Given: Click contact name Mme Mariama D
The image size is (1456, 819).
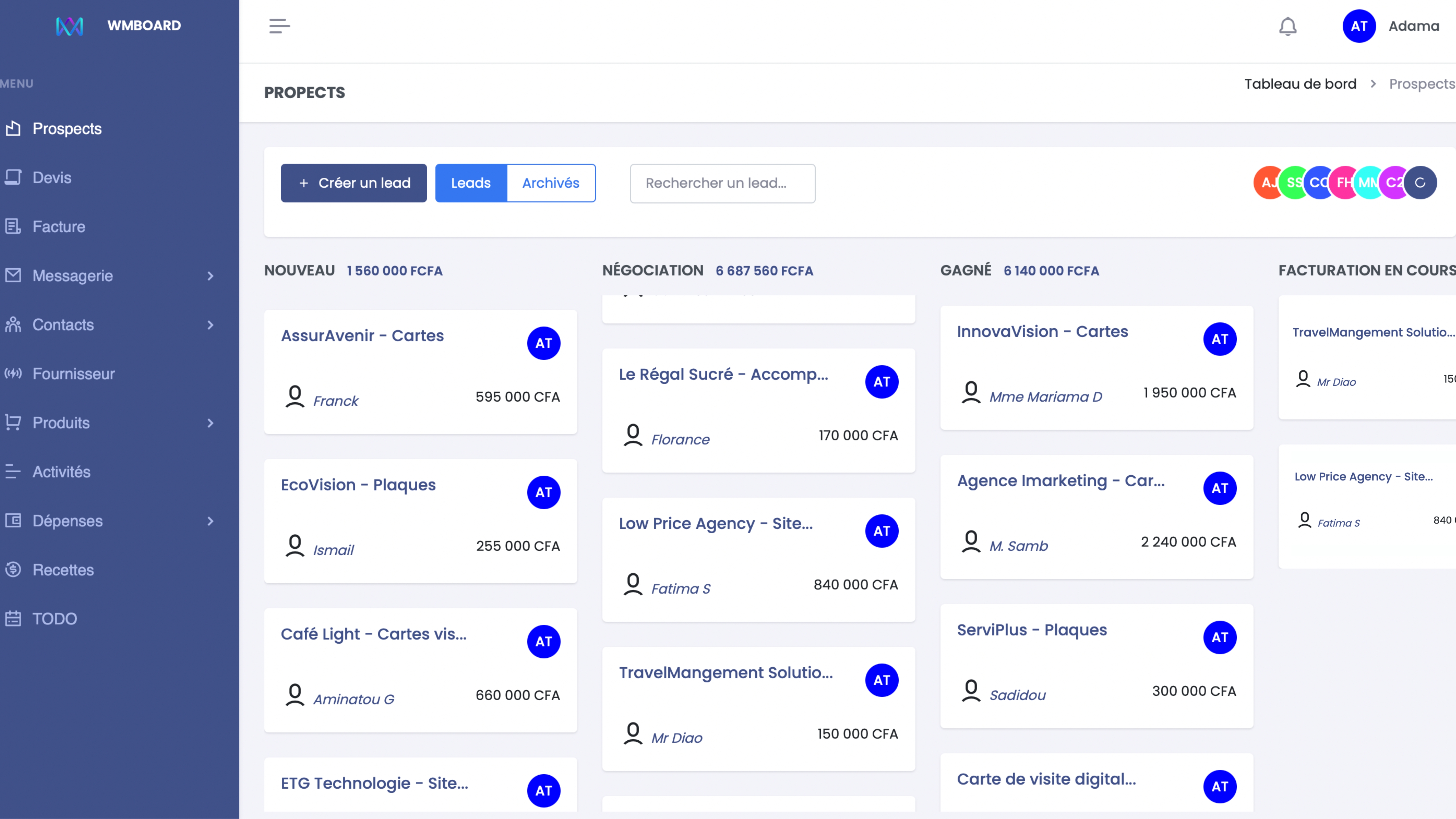Looking at the screenshot, I should (x=1046, y=397).
